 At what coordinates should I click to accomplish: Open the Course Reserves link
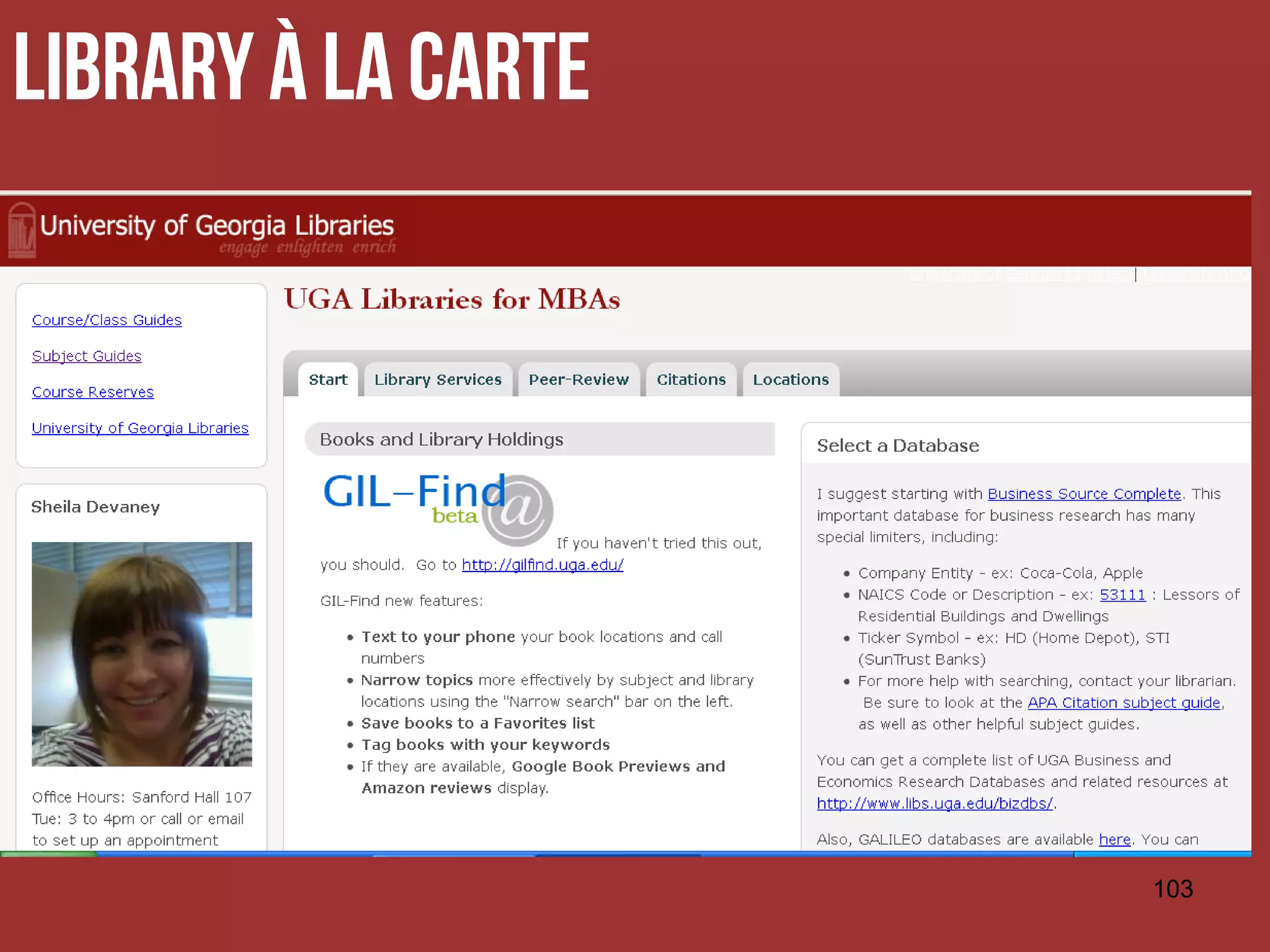coord(93,392)
